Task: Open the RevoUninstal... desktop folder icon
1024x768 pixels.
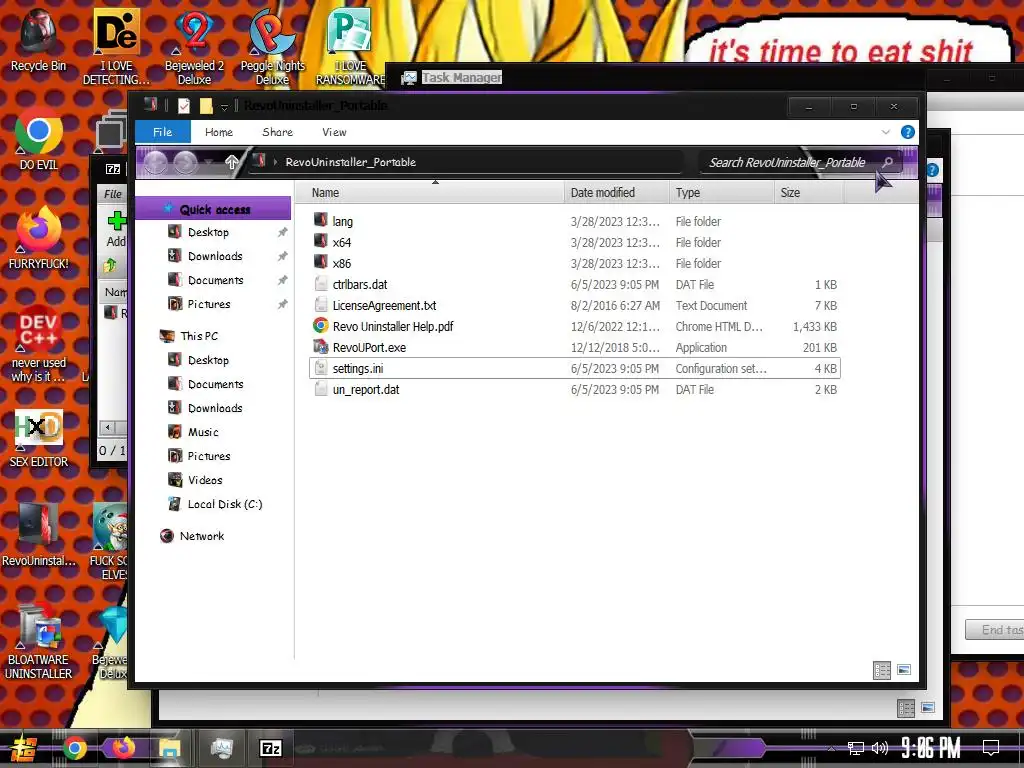Action: [39, 534]
